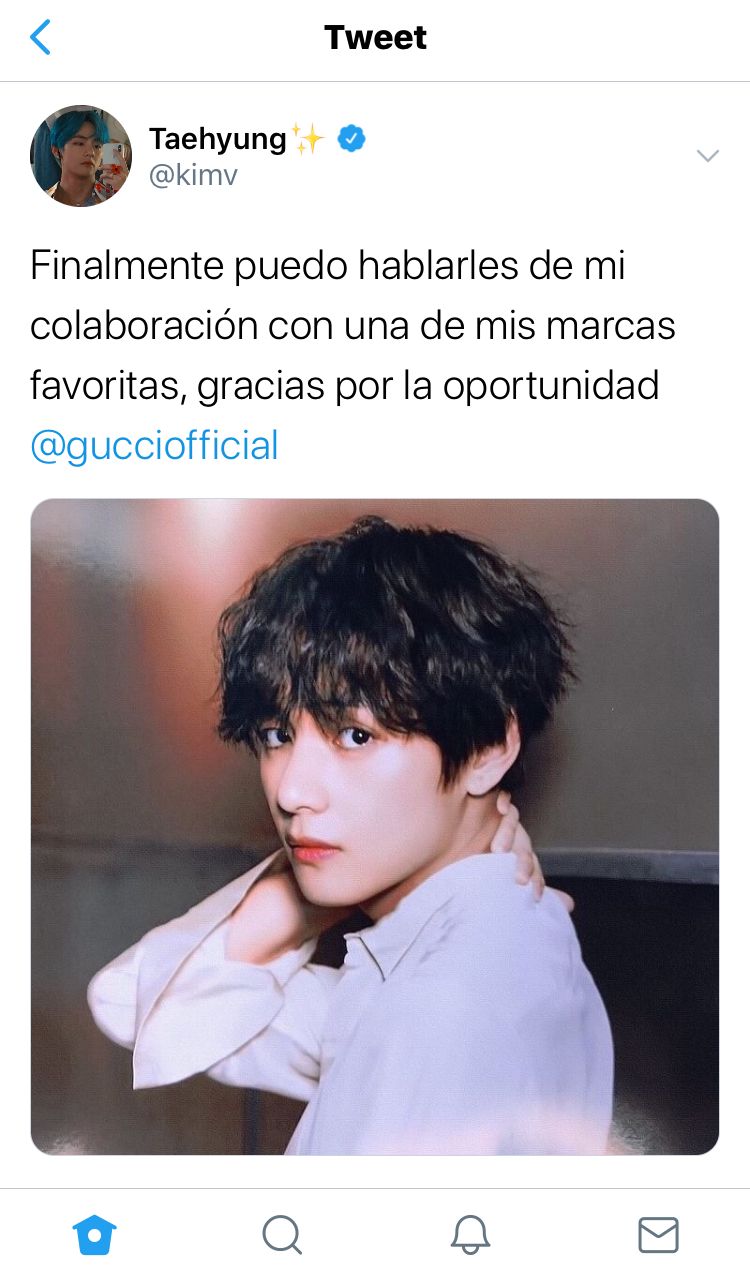This screenshot has height=1287, width=750.
Task: Tap the sparkles emoji beside Taehyung
Action: coord(309,139)
